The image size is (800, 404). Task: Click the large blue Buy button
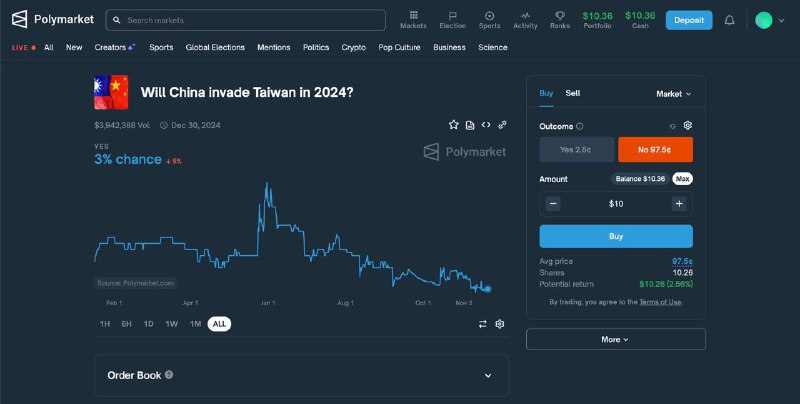coord(616,236)
